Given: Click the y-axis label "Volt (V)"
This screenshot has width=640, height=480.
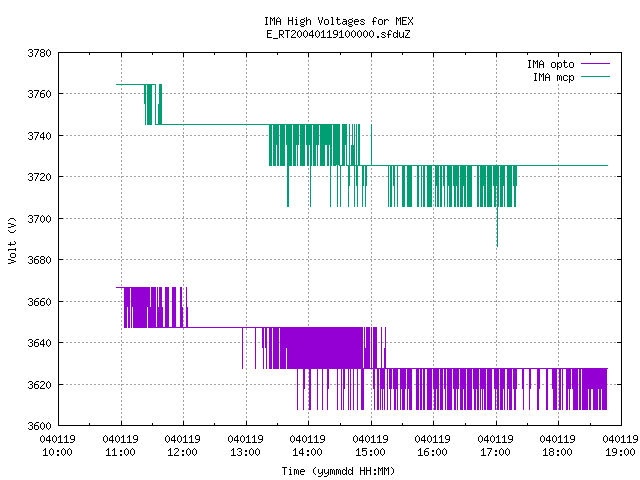Looking at the screenshot, I should click(x=12, y=240).
